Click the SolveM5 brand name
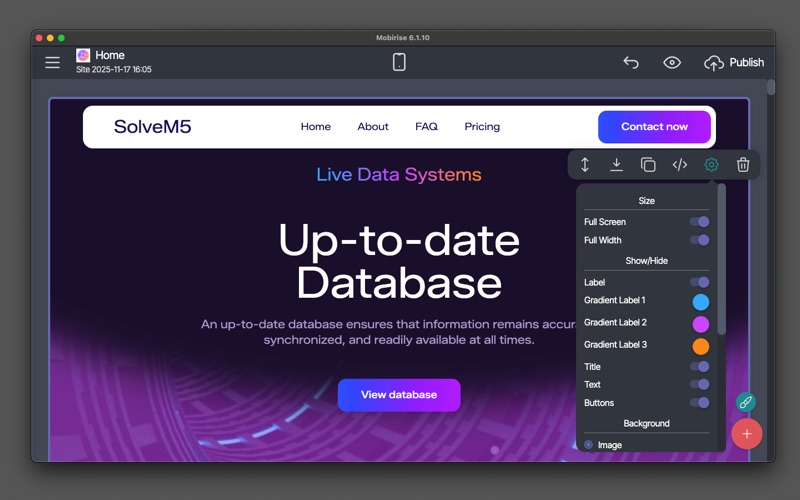Image resolution: width=800 pixels, height=500 pixels. (153, 127)
